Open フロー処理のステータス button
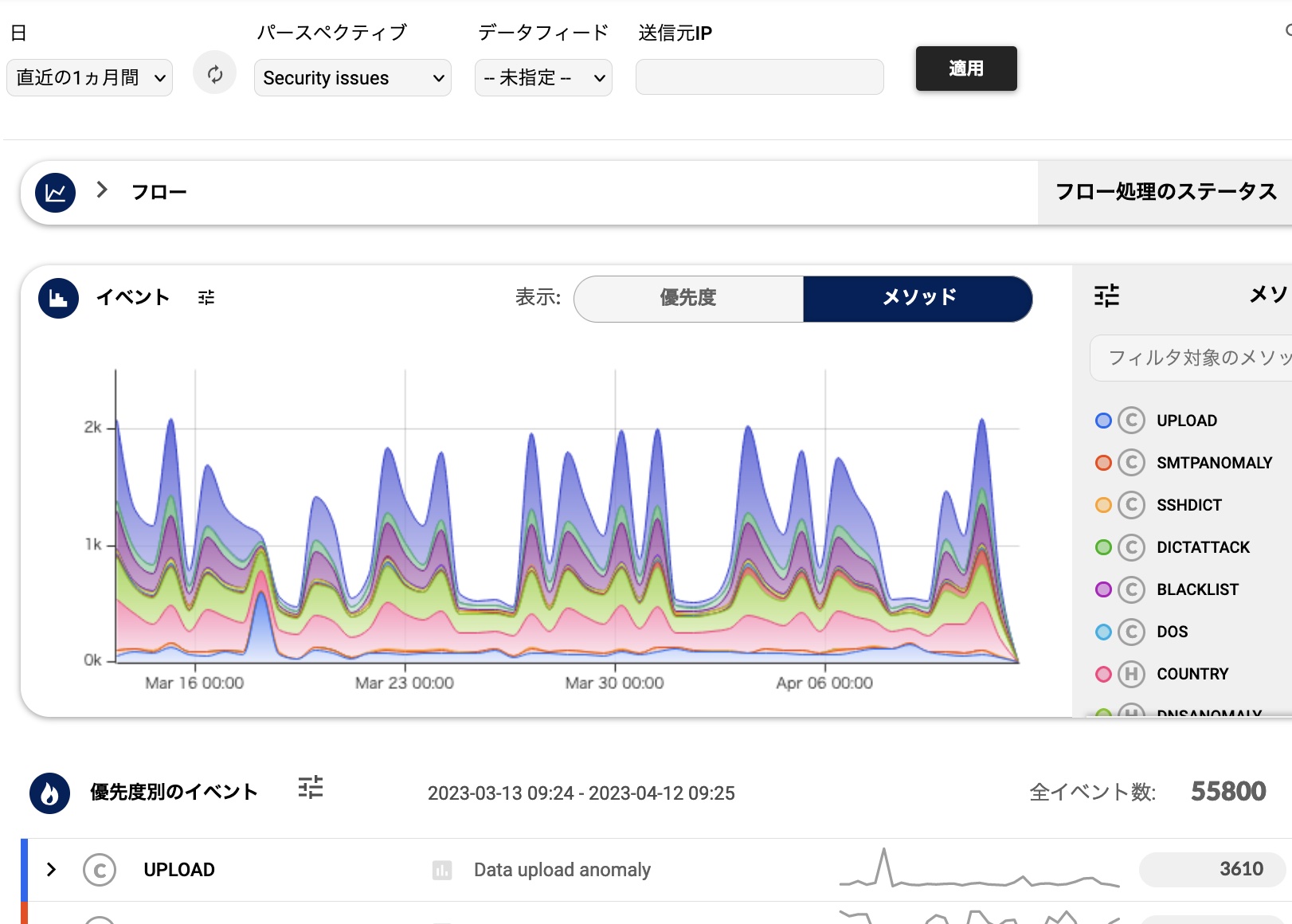 tap(1165, 192)
